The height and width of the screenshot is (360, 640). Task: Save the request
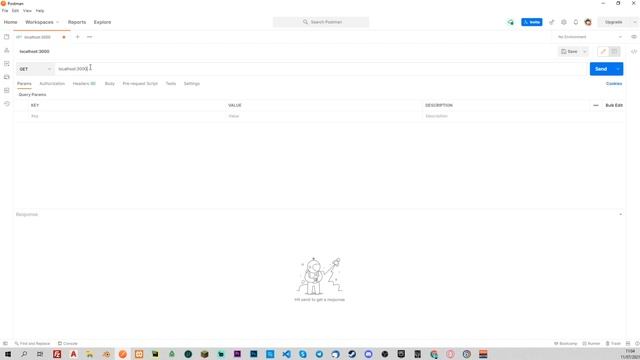click(x=570, y=51)
